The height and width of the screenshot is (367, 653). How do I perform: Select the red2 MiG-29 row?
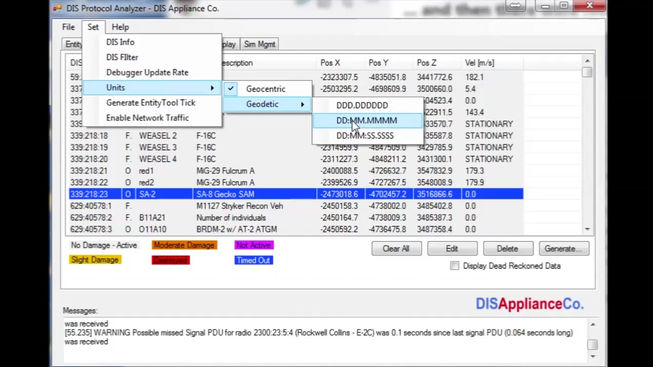coord(296,182)
